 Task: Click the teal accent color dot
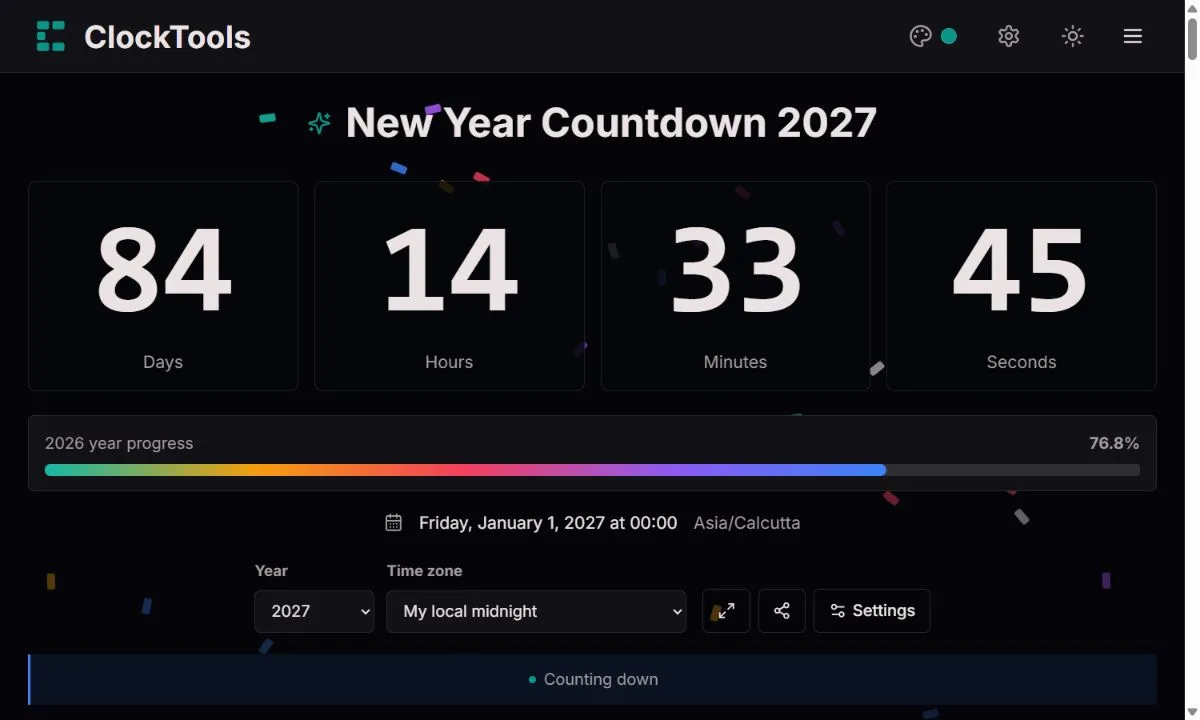[949, 36]
